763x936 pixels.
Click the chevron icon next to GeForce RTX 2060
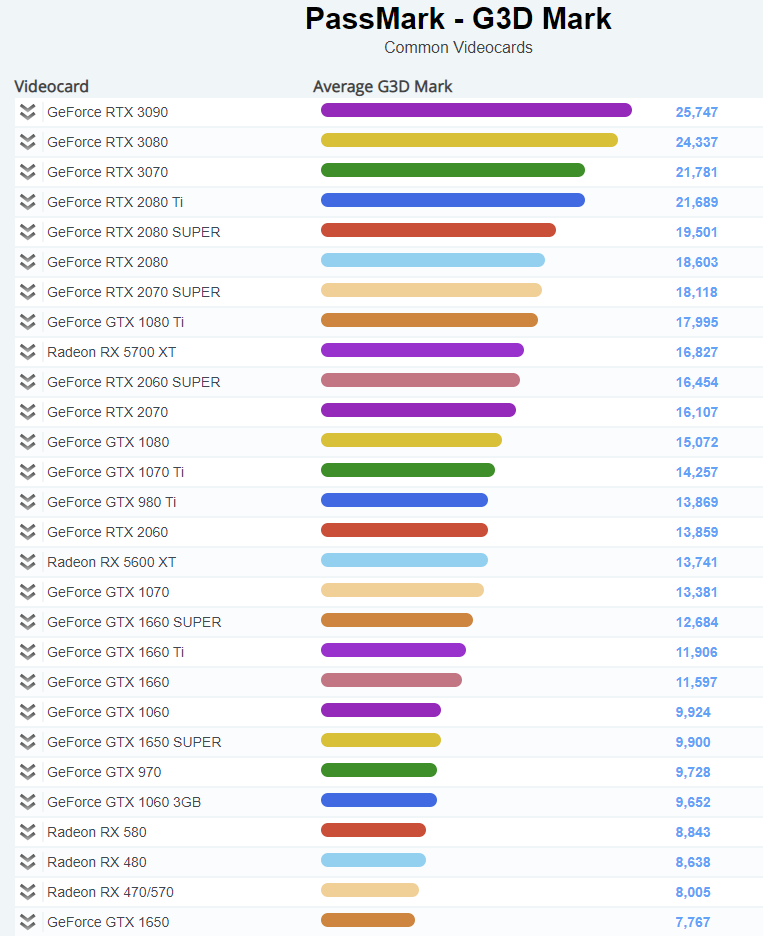(x=27, y=532)
